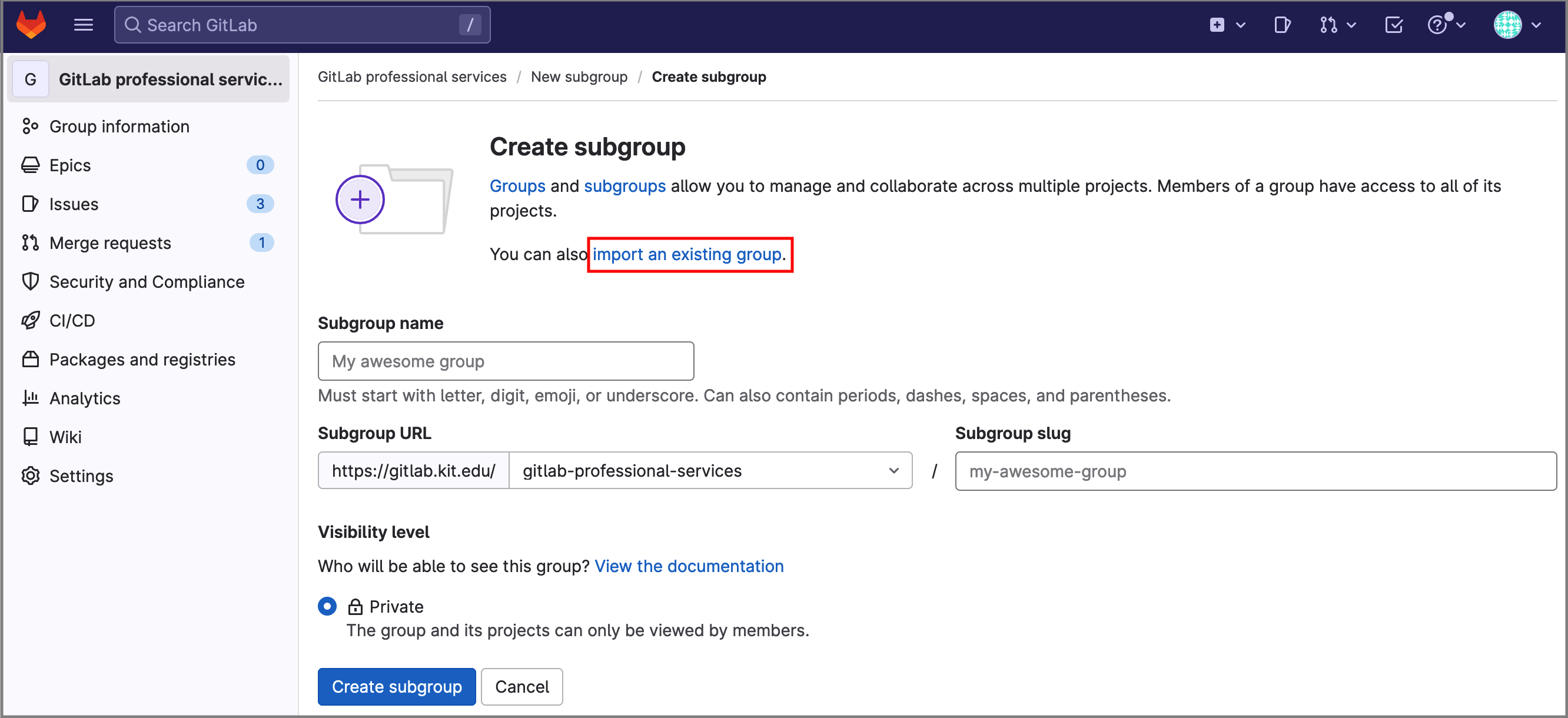Open the Analytics section
The width and height of the screenshot is (1568, 718).
tap(86, 398)
